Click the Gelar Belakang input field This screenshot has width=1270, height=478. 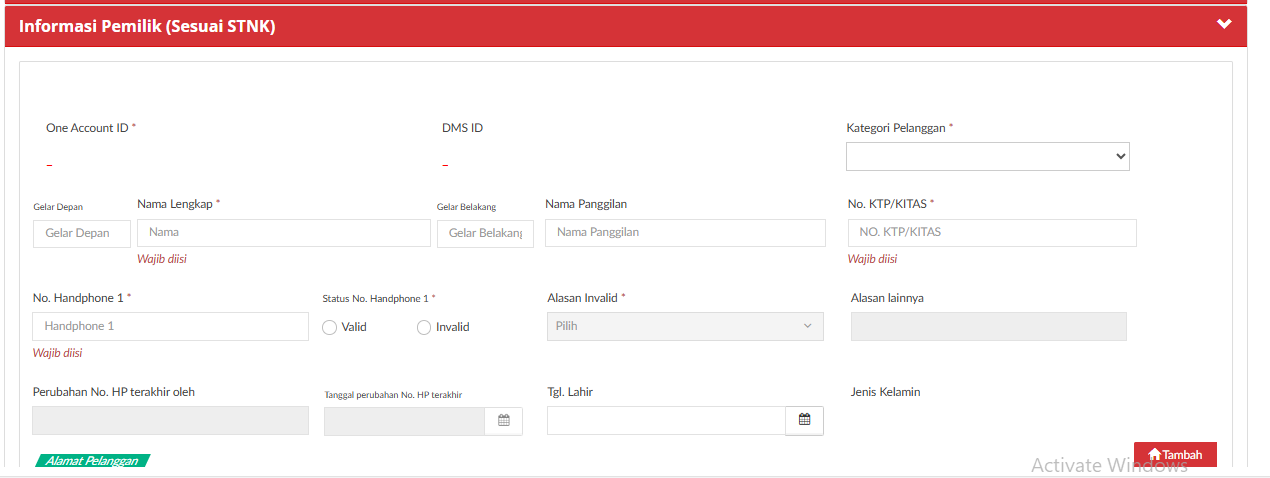(485, 233)
